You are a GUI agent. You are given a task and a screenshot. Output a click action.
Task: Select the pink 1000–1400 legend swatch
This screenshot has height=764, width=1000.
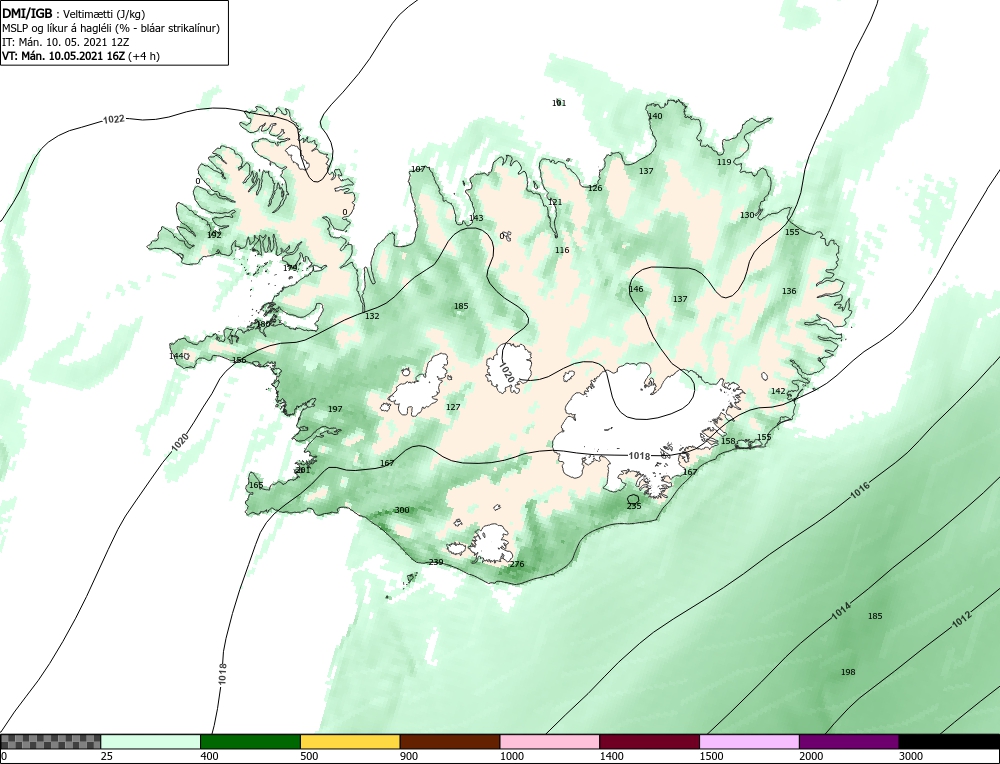pyautogui.click(x=550, y=741)
